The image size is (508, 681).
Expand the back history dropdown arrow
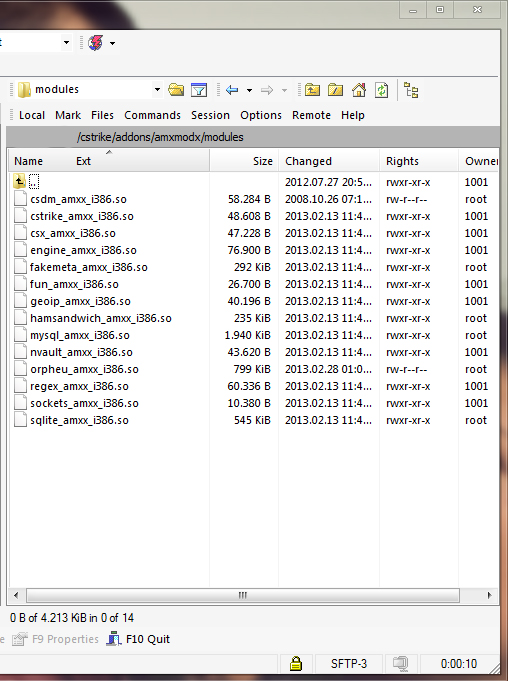pyautogui.click(x=249, y=90)
